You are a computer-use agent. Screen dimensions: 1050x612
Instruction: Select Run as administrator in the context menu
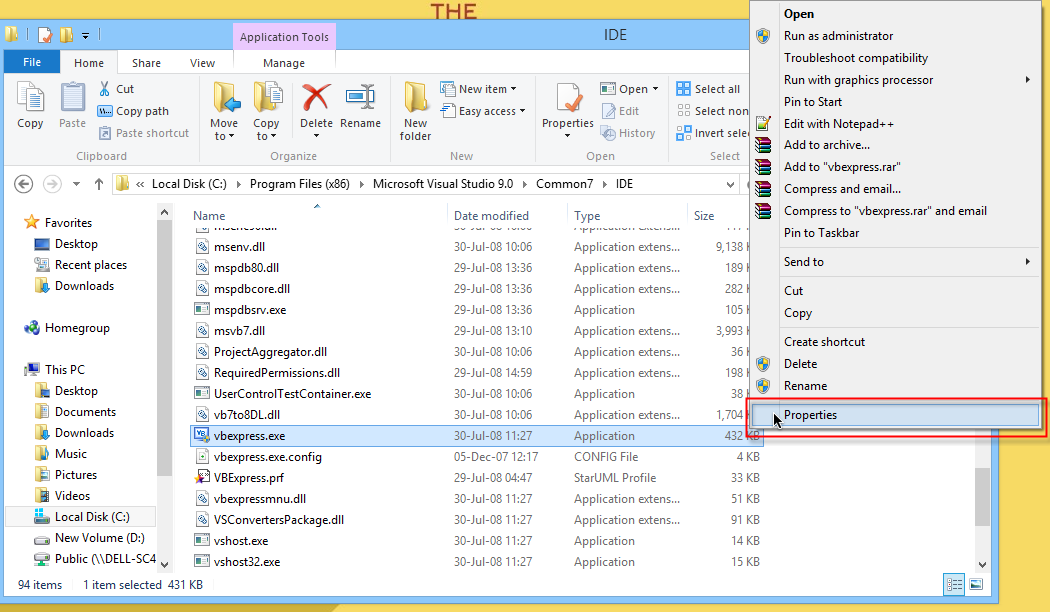[x=838, y=36]
